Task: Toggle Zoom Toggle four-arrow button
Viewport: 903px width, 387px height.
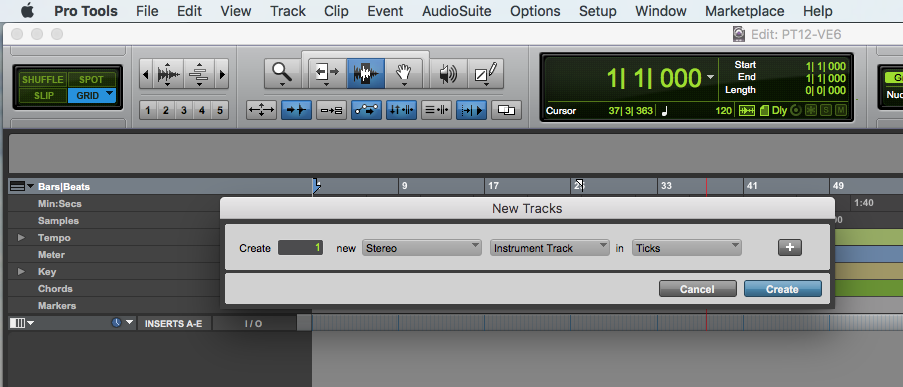Action: click(261, 109)
